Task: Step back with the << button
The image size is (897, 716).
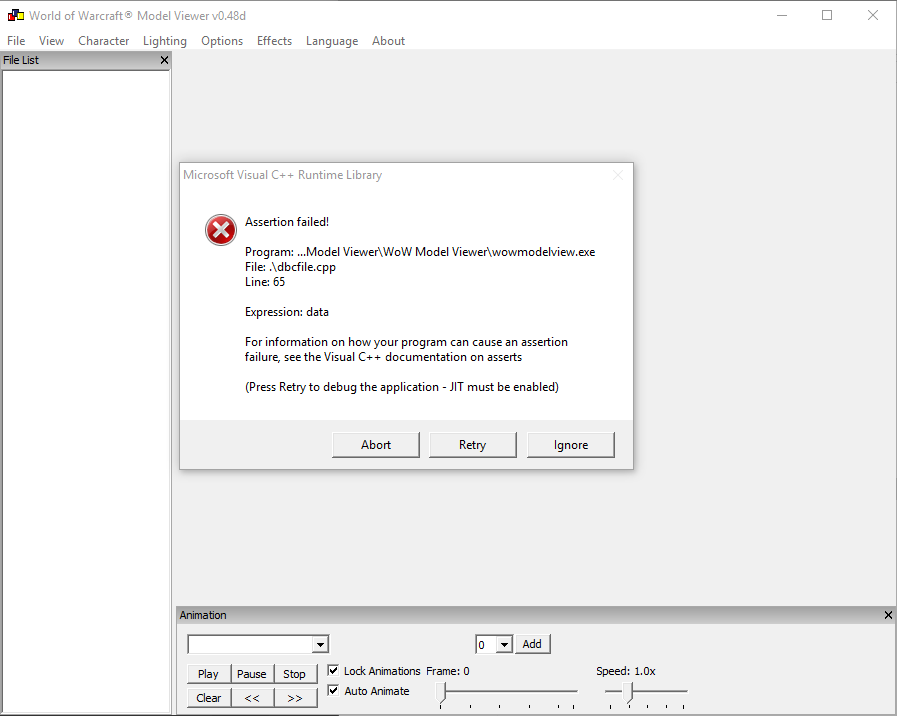Action: (x=252, y=698)
